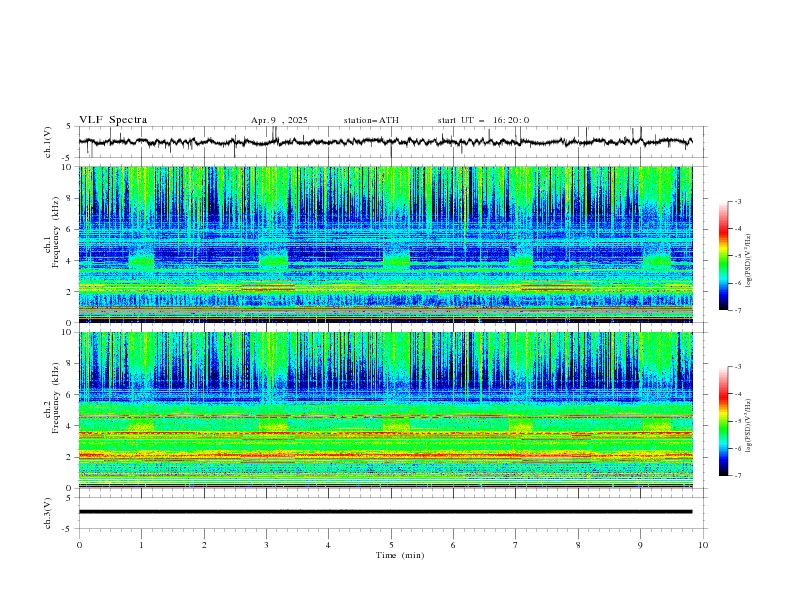Click time axis tick label '4'
This screenshot has width=792, height=612.
coord(328,545)
